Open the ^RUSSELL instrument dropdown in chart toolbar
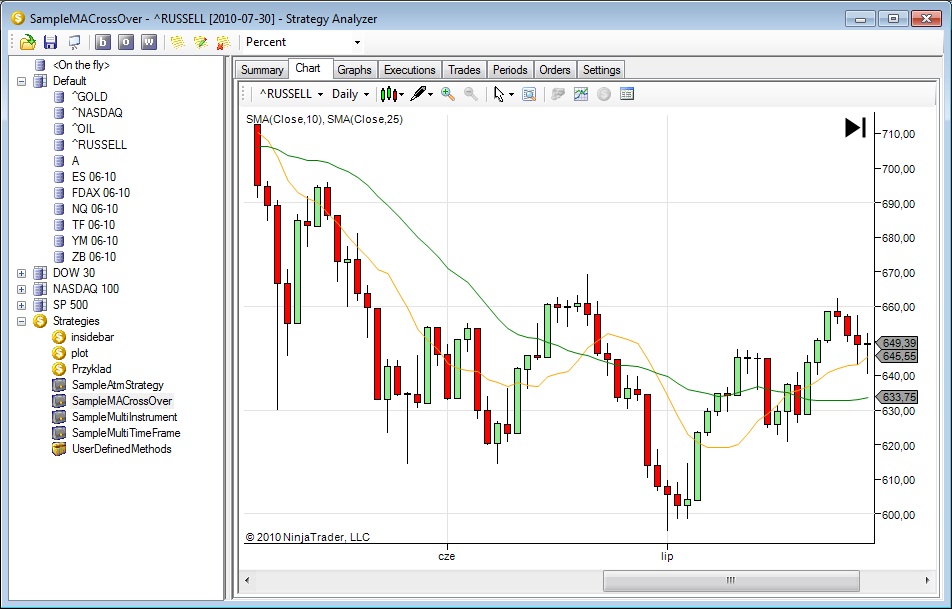 (x=291, y=94)
